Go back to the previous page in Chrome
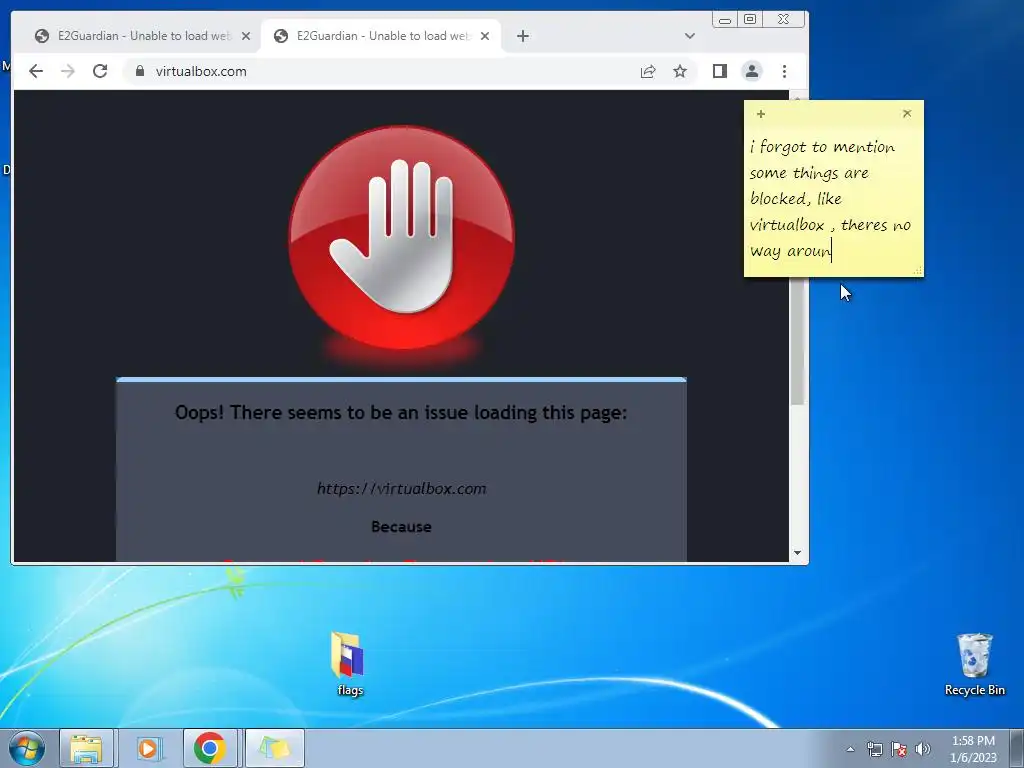The image size is (1024, 768). [x=36, y=71]
